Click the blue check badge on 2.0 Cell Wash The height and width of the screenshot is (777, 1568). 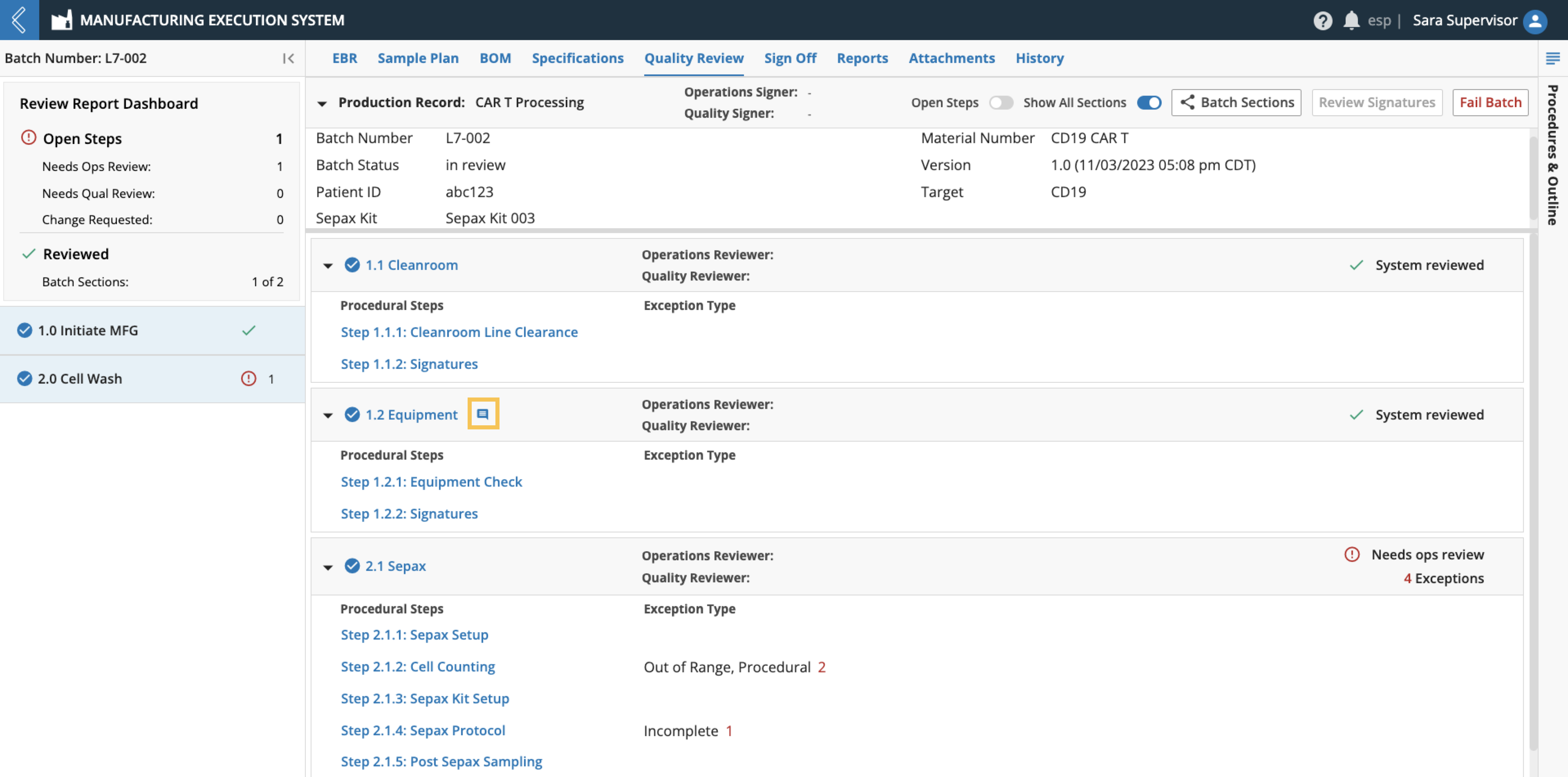25,379
